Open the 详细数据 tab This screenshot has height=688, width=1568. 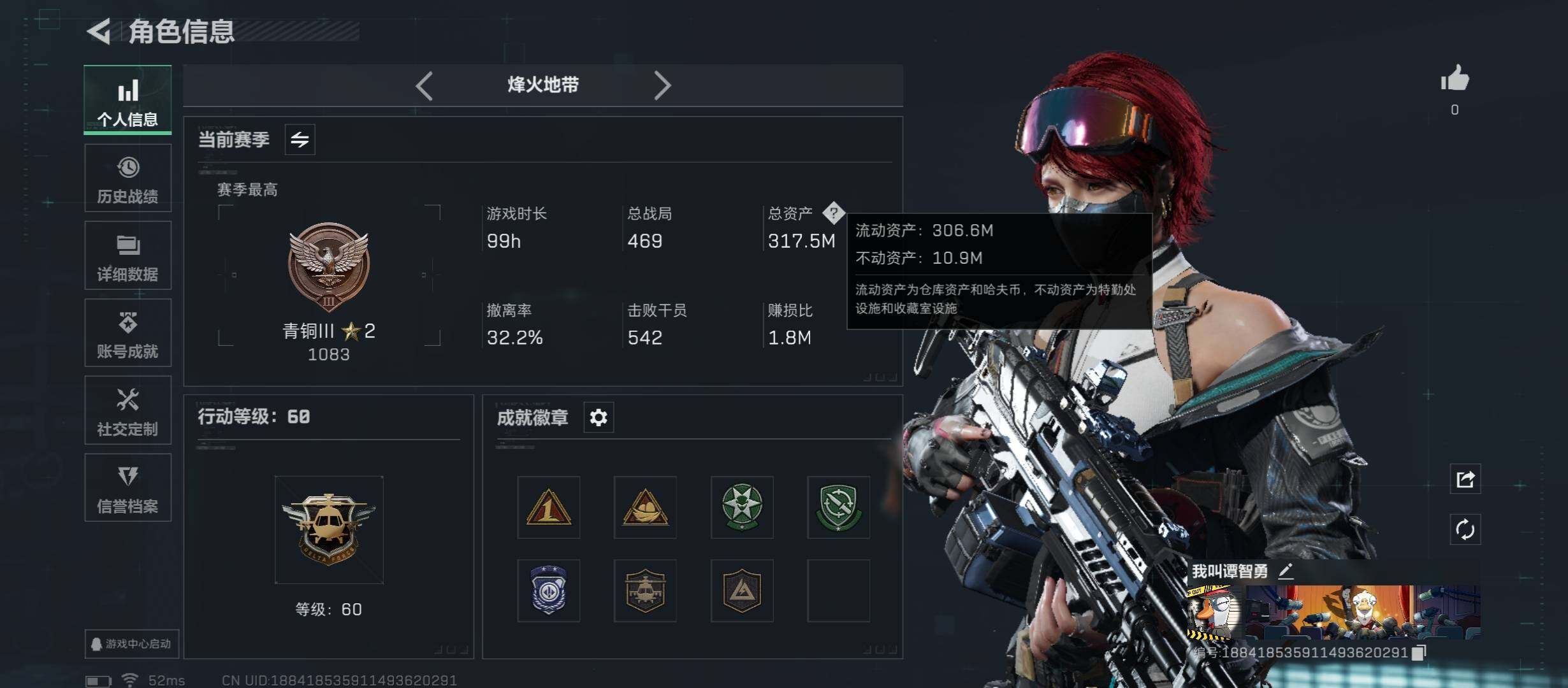tap(127, 255)
